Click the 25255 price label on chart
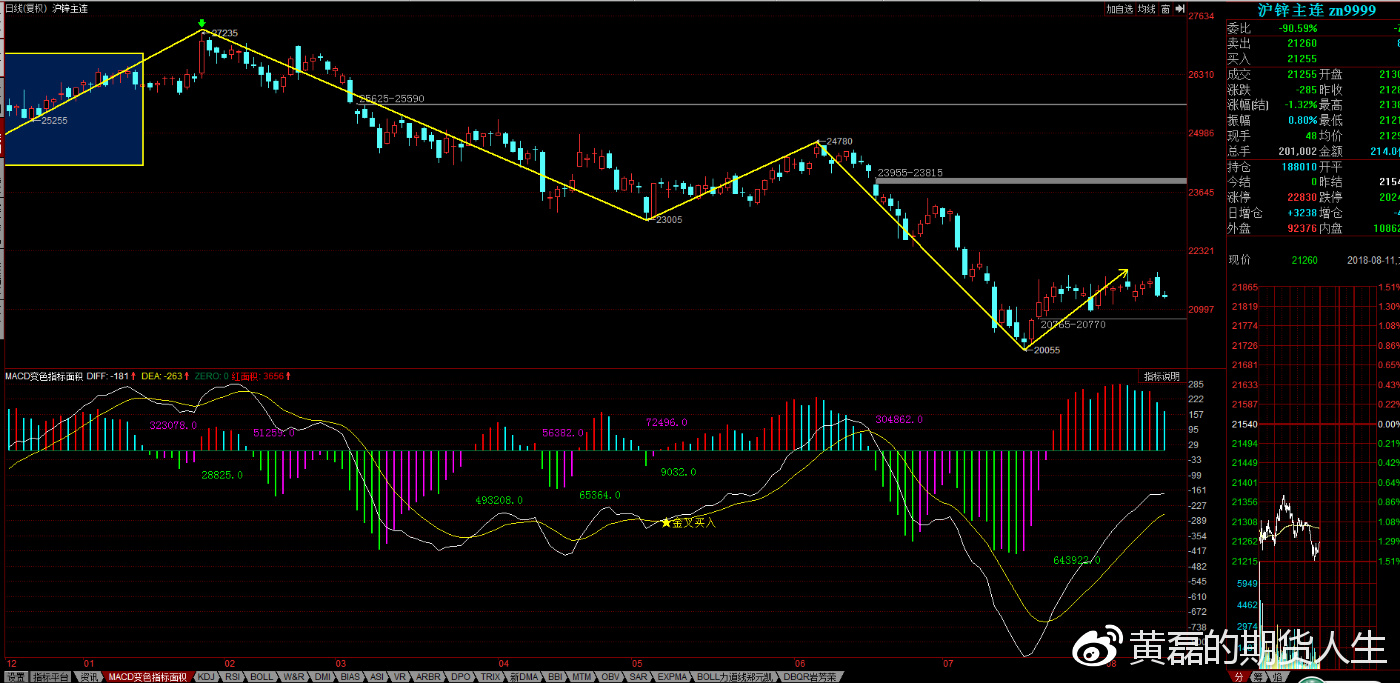The image size is (1400, 683). pyautogui.click(x=52, y=120)
